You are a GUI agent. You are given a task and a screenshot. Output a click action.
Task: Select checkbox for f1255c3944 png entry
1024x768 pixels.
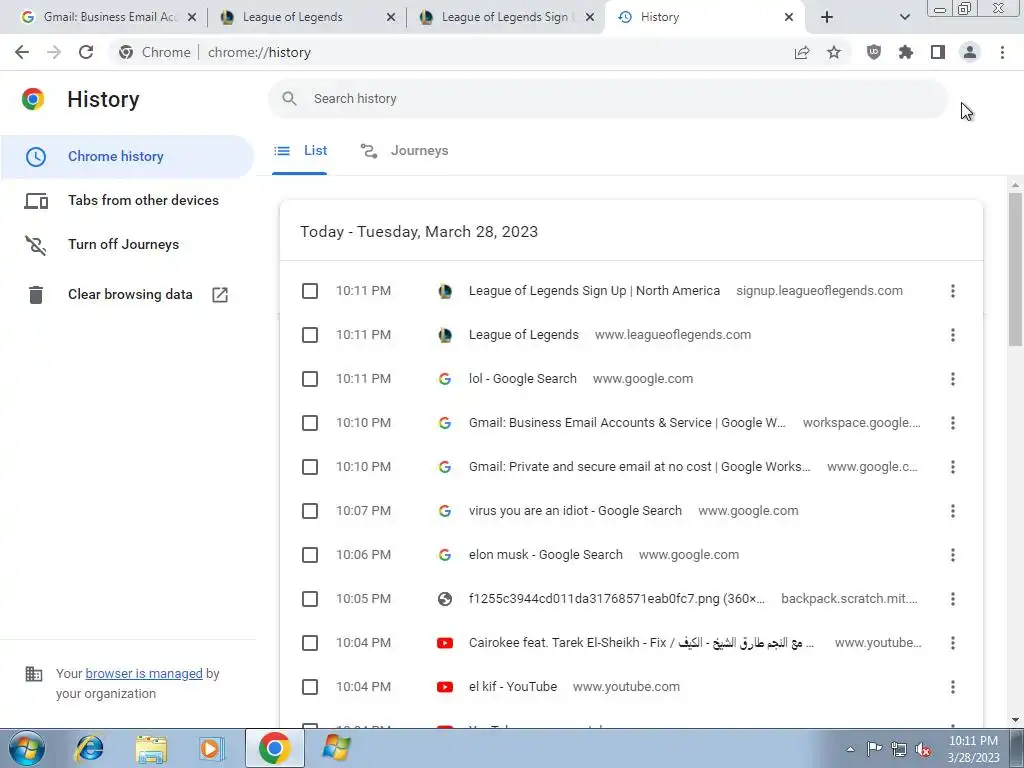310,599
